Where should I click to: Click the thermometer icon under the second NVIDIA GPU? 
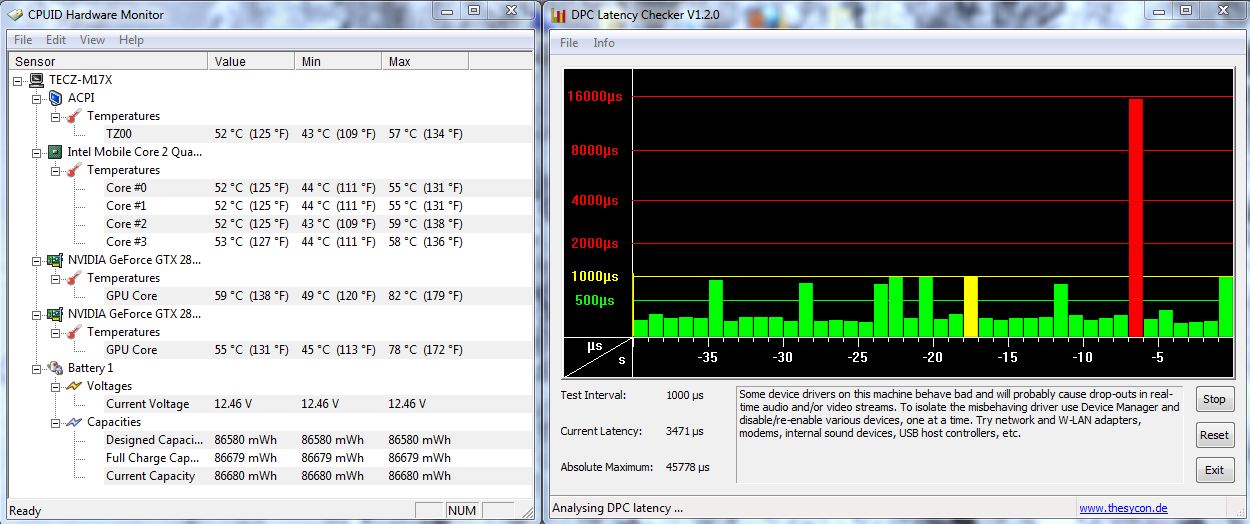(x=75, y=332)
